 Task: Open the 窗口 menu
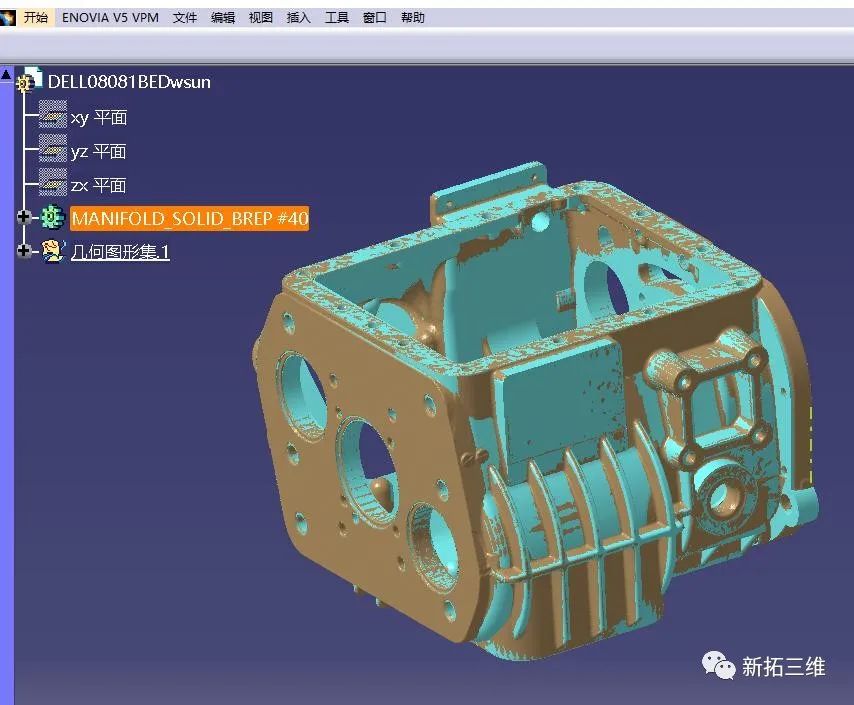[375, 17]
